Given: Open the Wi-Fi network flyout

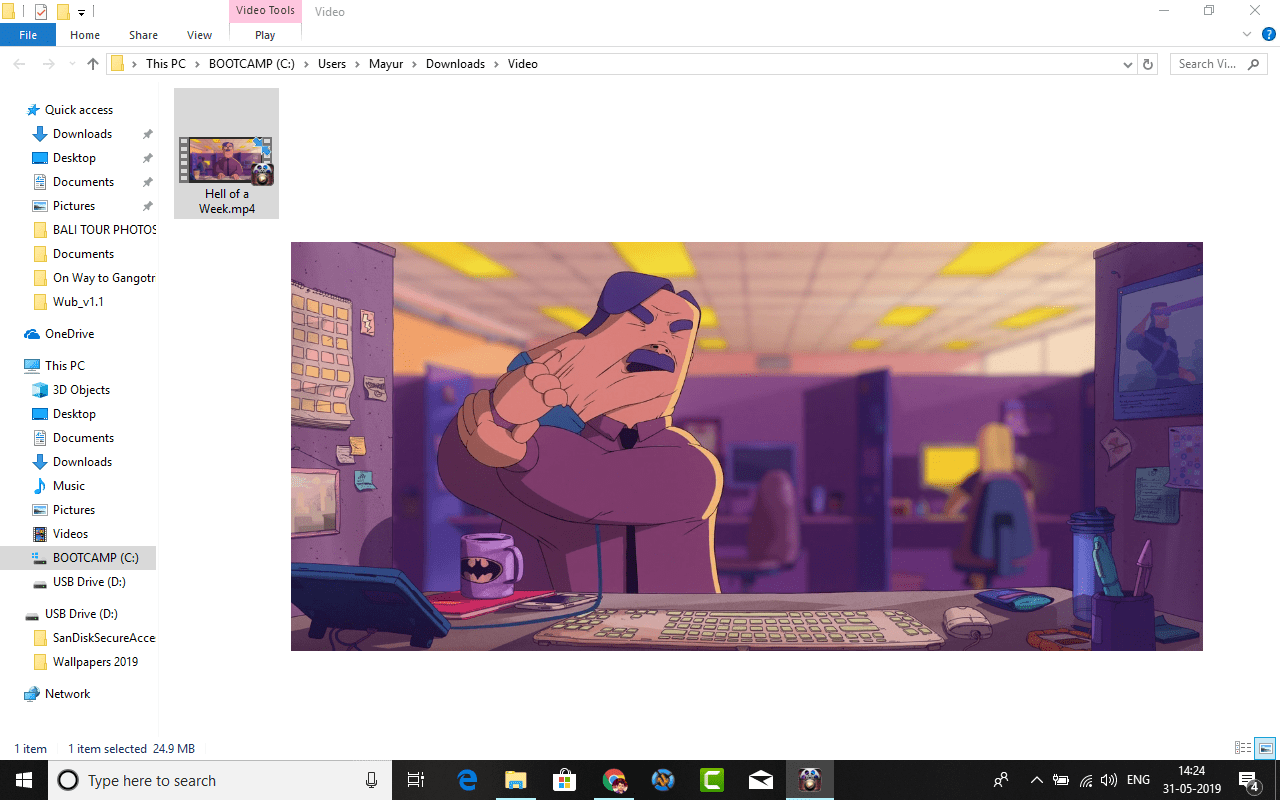Looking at the screenshot, I should point(1086,780).
